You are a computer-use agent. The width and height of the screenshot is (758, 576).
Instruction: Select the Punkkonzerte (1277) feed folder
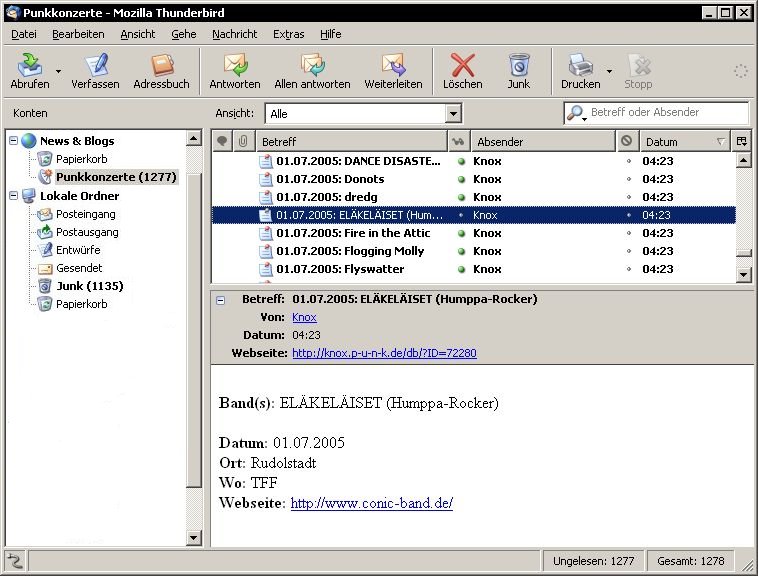116,177
